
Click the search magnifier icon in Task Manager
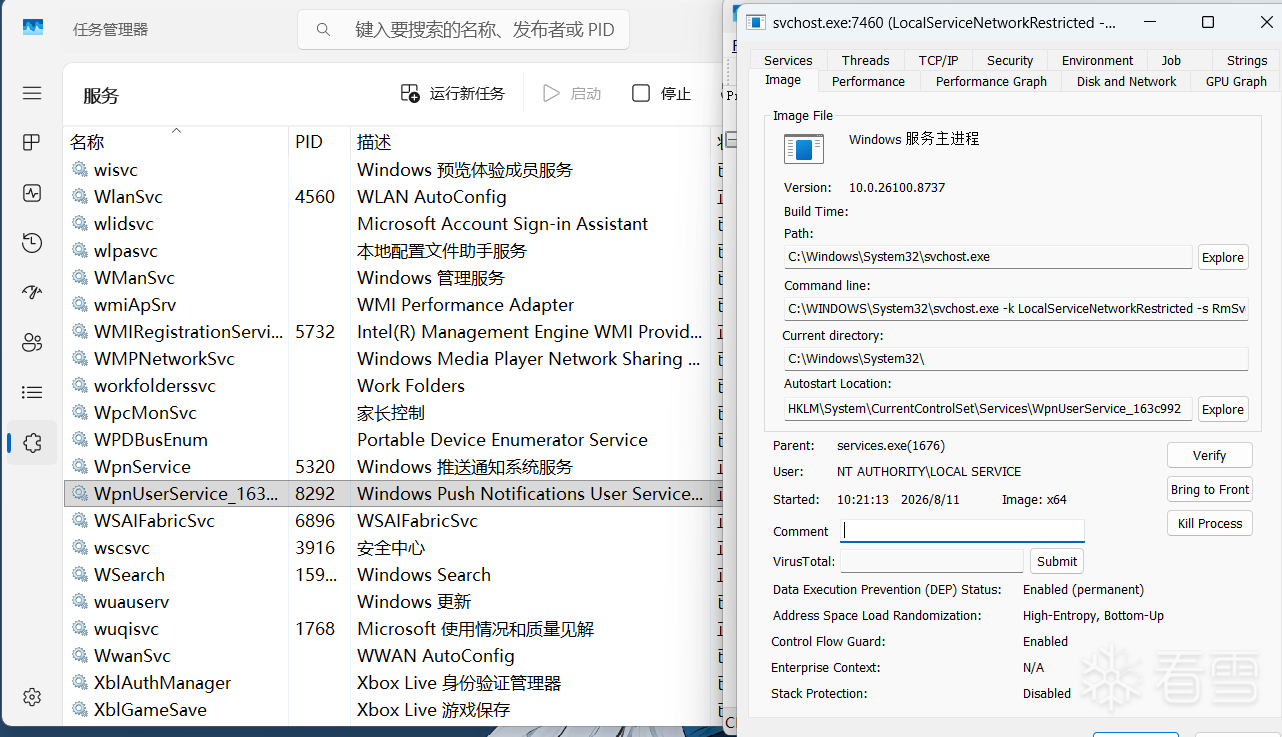(323, 30)
